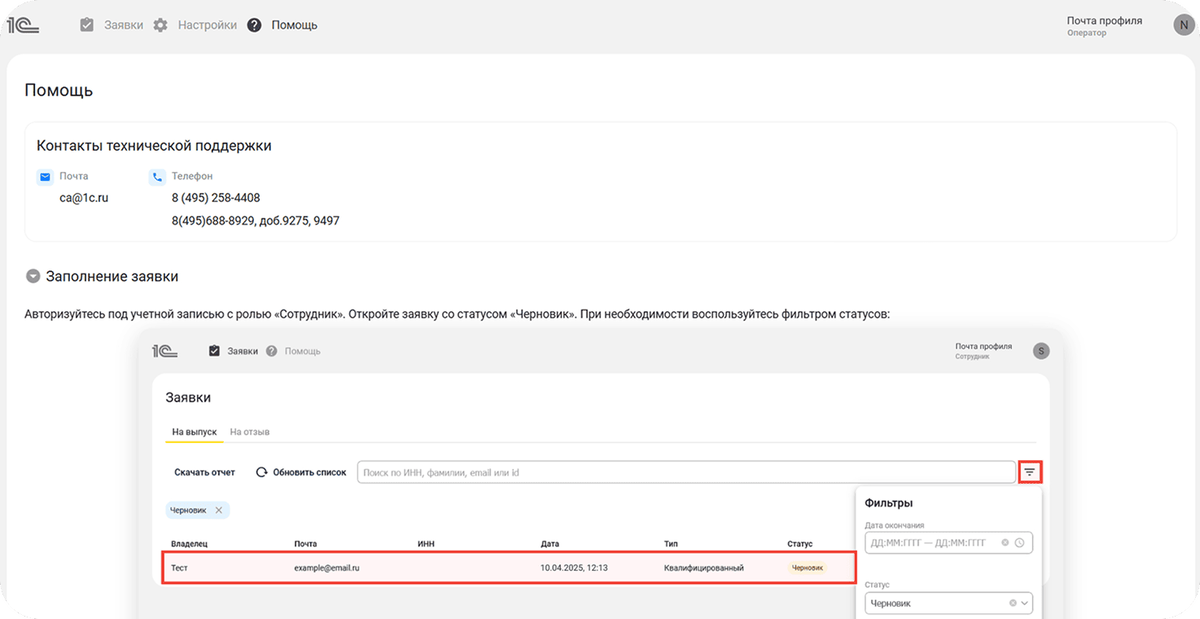The image size is (1200, 619).
Task: Switch to the На отзыв tab
Action: [x=249, y=432]
